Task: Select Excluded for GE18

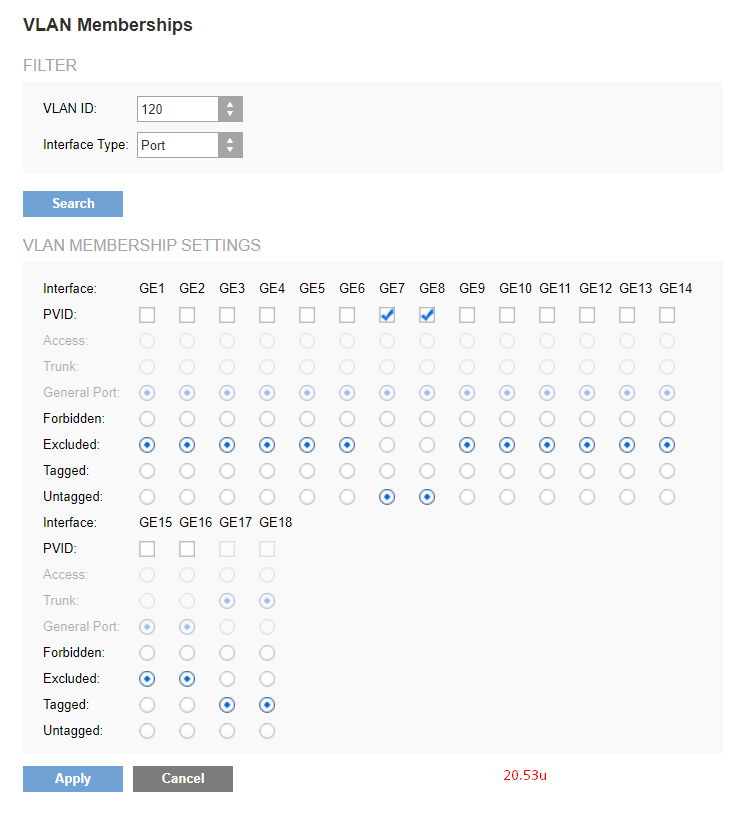Action: point(267,678)
